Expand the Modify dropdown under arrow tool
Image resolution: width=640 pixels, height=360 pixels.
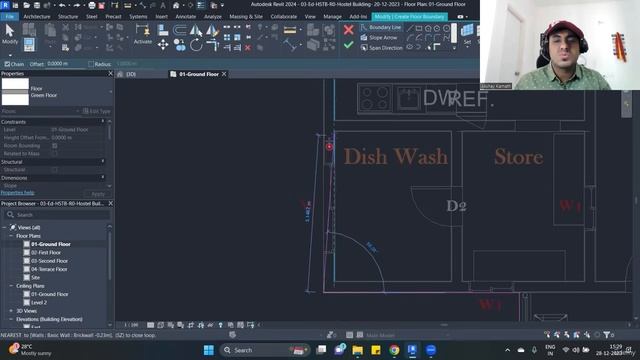(10, 55)
